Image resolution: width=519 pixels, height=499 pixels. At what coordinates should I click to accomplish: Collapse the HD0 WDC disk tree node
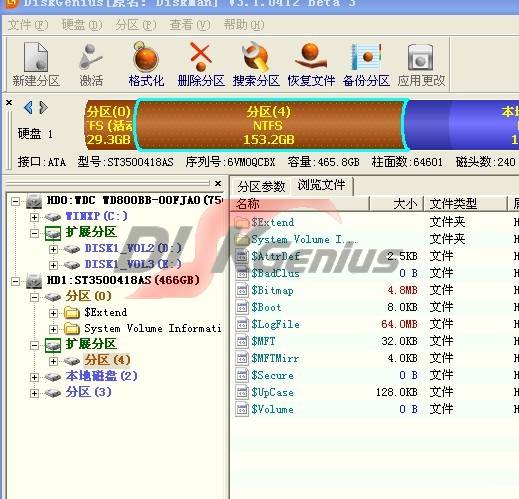15,201
